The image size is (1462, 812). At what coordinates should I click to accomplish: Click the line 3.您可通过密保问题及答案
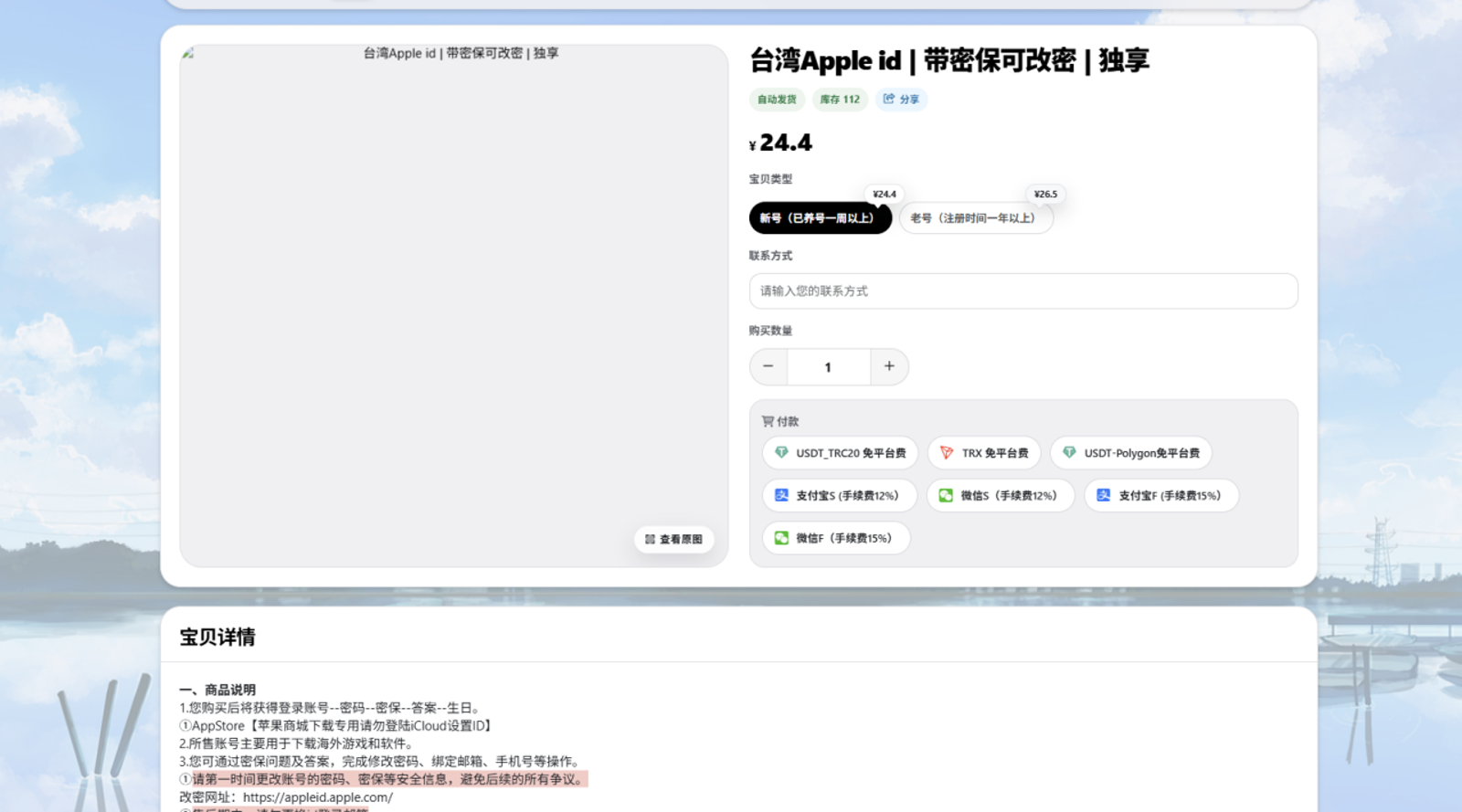[x=381, y=762]
